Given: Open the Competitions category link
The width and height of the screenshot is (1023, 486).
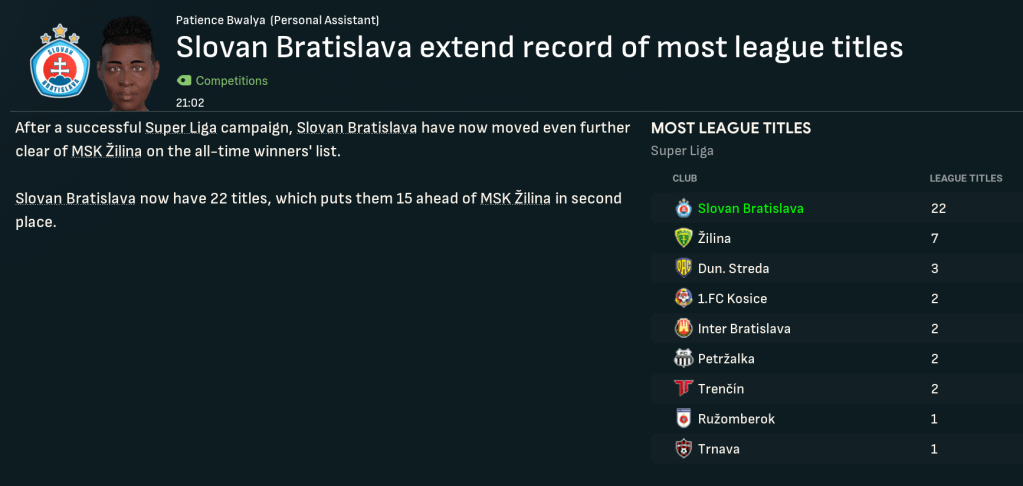Looking at the screenshot, I should pyautogui.click(x=231, y=81).
